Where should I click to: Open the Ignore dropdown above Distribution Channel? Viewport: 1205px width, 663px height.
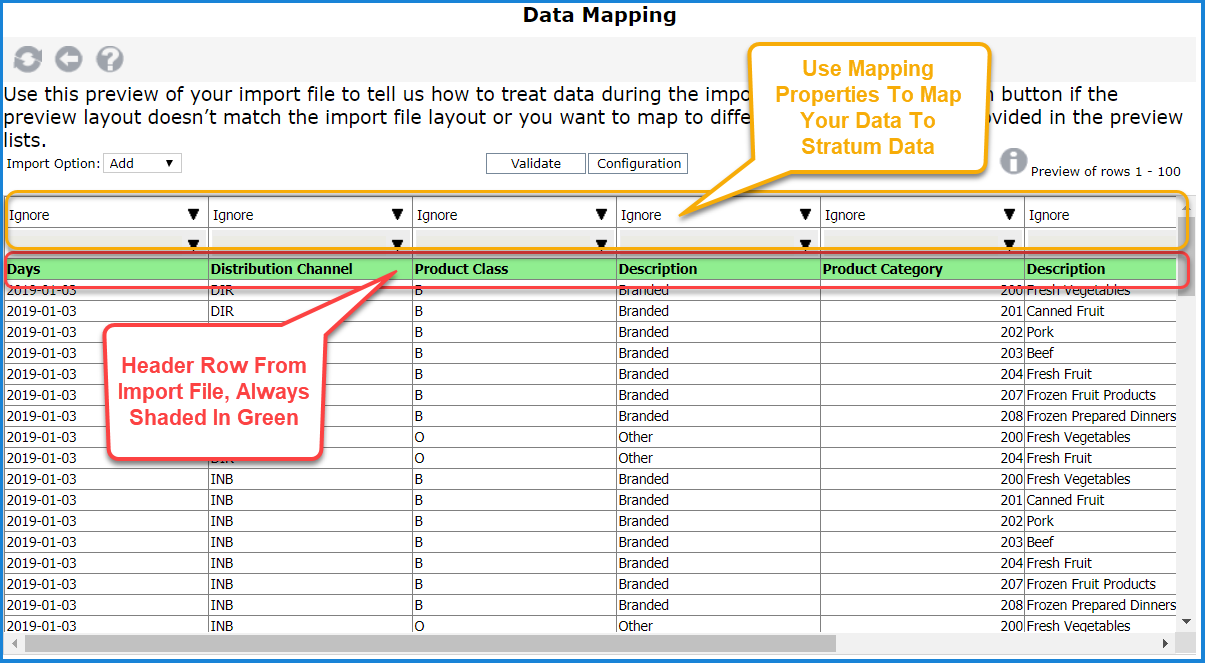(x=309, y=215)
